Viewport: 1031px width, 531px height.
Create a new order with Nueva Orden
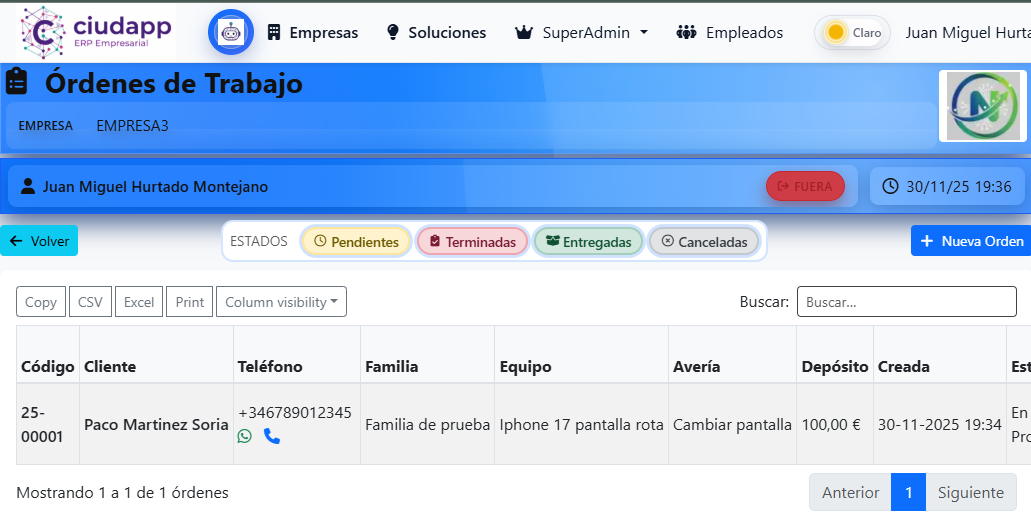[x=971, y=241]
